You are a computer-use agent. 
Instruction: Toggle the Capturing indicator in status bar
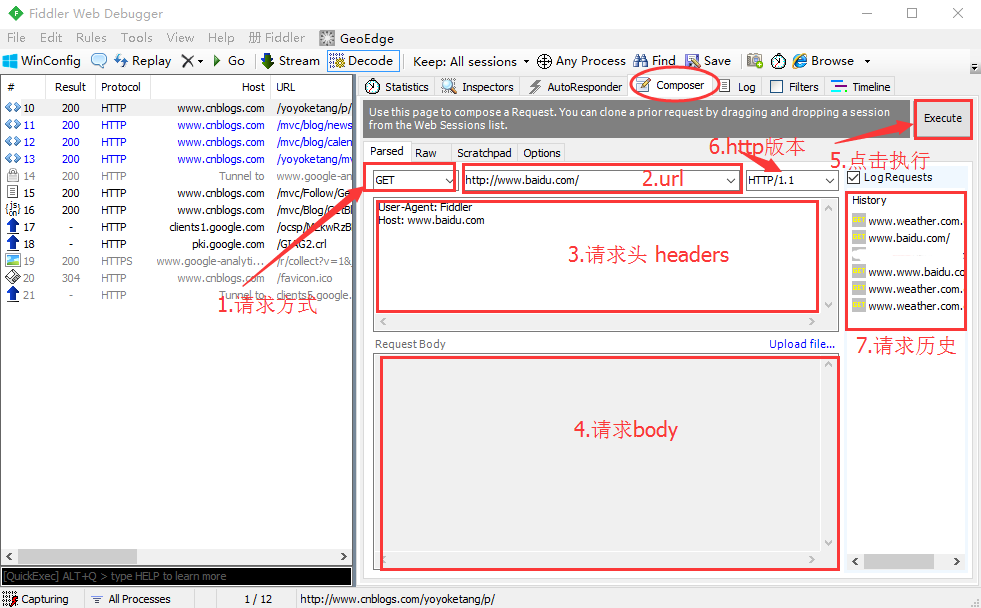(x=38, y=597)
